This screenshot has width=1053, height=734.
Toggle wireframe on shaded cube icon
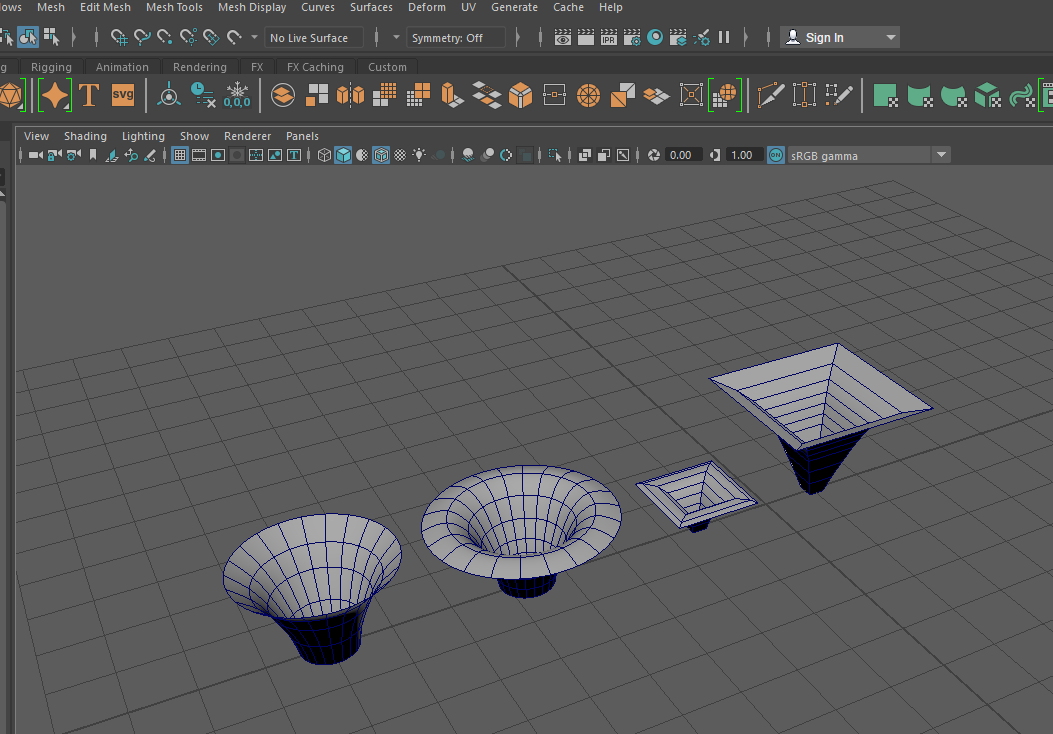[x=381, y=156]
